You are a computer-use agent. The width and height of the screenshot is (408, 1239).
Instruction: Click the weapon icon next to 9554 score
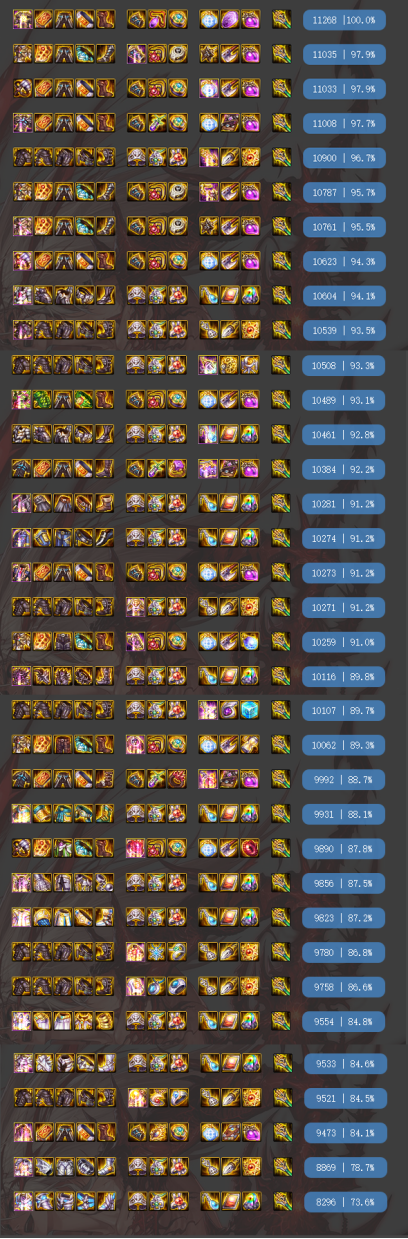click(x=281, y=1021)
